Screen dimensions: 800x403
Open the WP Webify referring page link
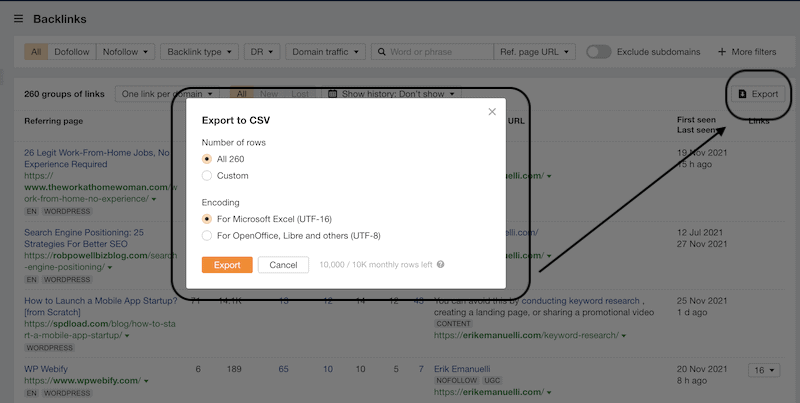pyautogui.click(x=46, y=369)
